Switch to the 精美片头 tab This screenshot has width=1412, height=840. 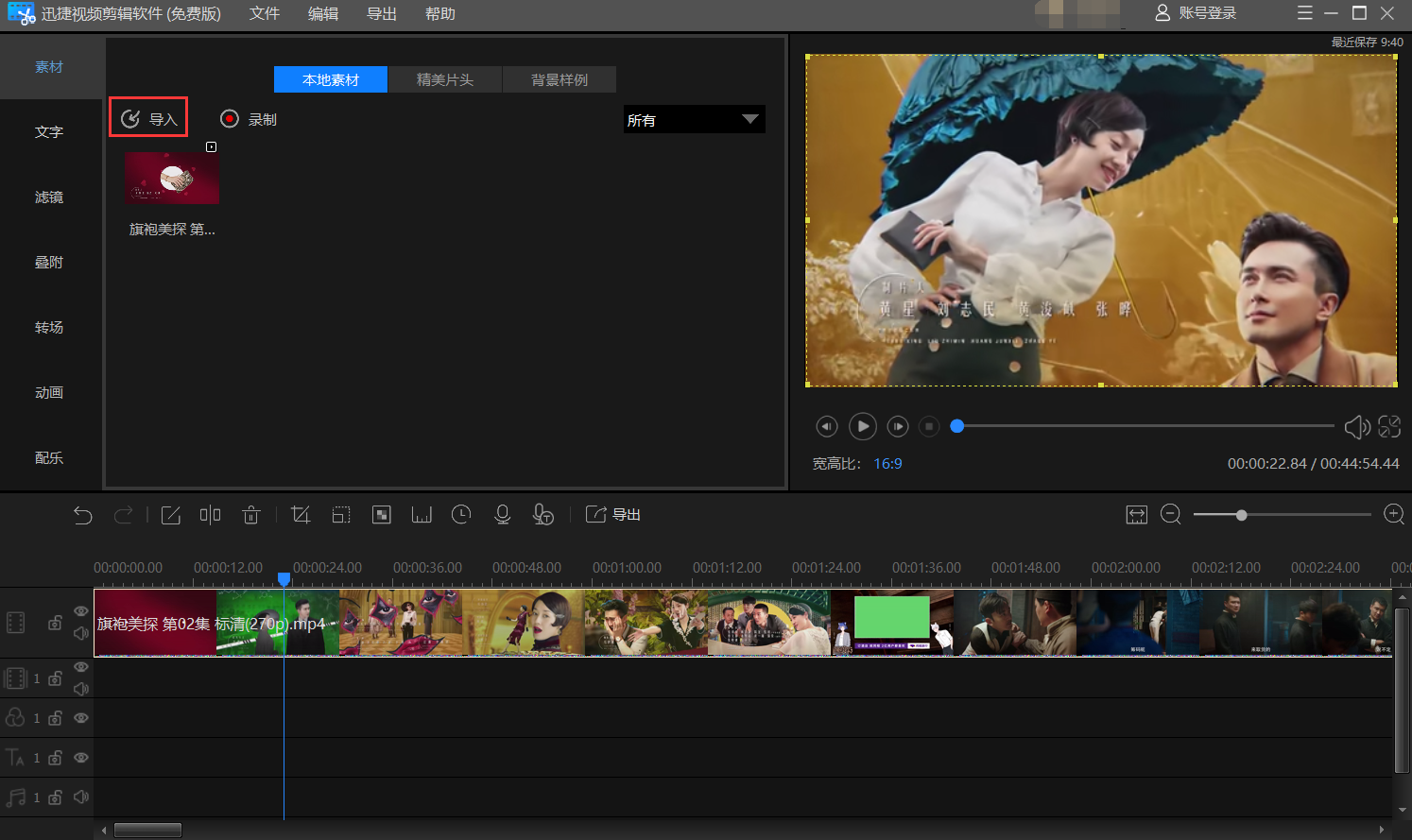[x=445, y=79]
